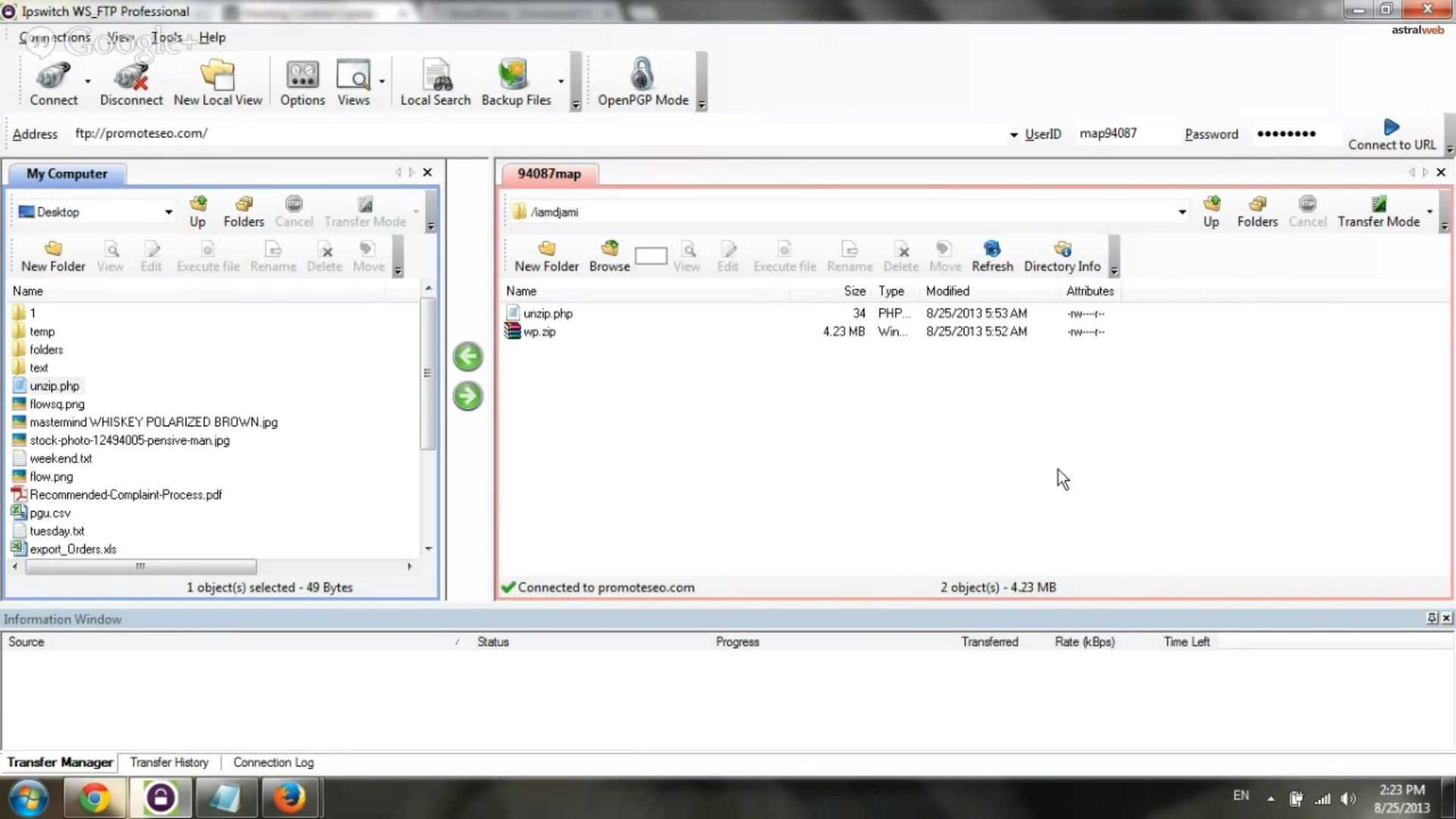The height and width of the screenshot is (819, 1456).
Task: Open Transfer Mode in remote pane
Action: click(x=1378, y=212)
